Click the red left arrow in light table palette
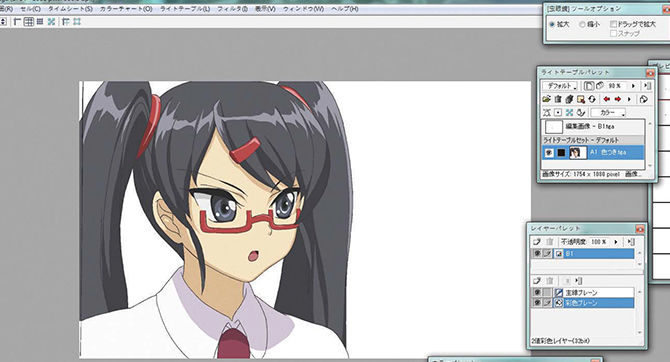 click(606, 99)
